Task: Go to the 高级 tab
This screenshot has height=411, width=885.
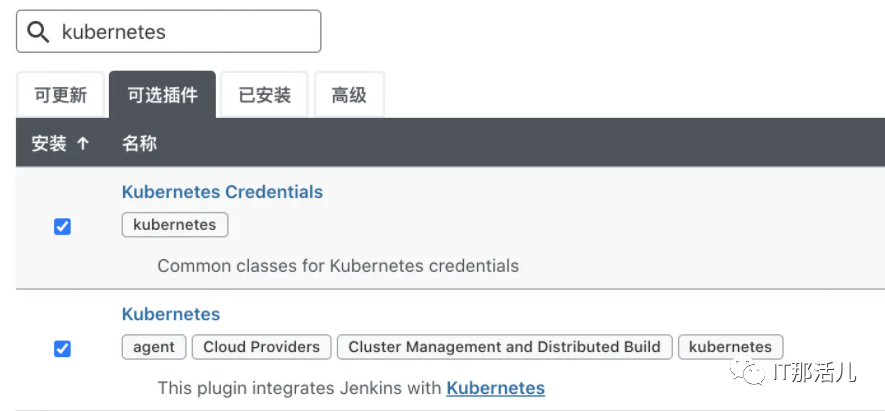Action: pos(349,95)
